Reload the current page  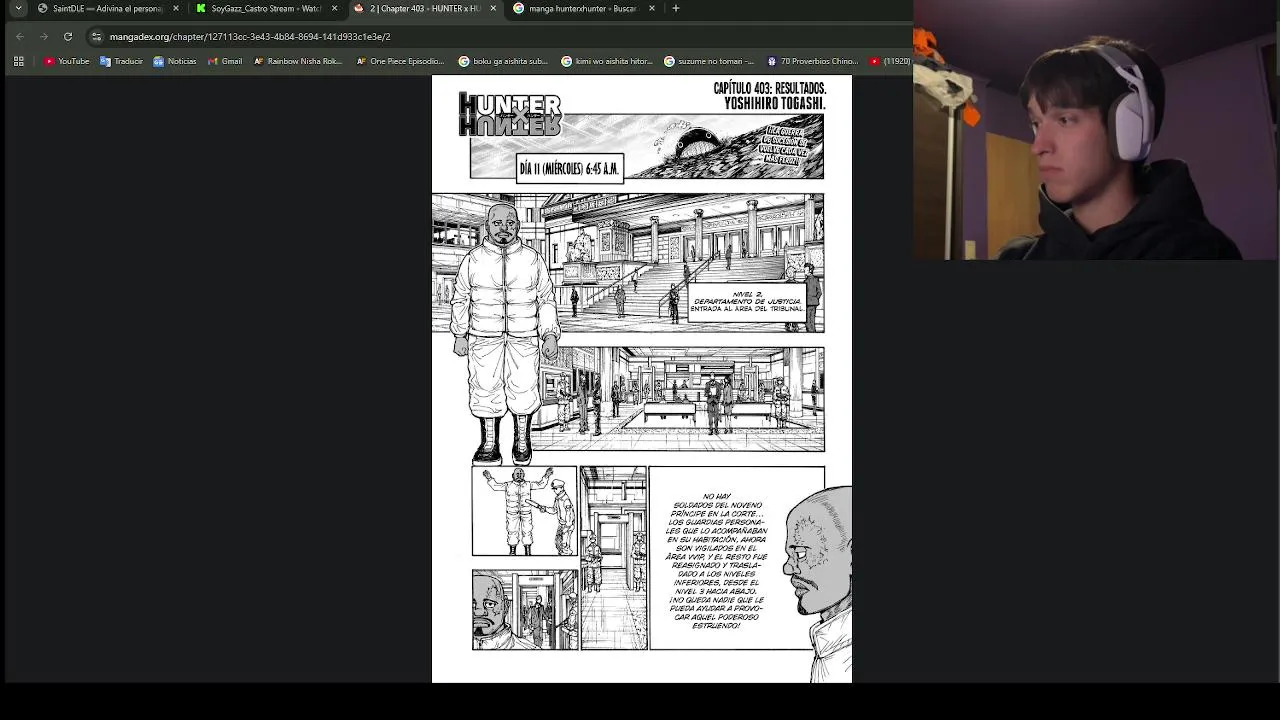click(68, 36)
